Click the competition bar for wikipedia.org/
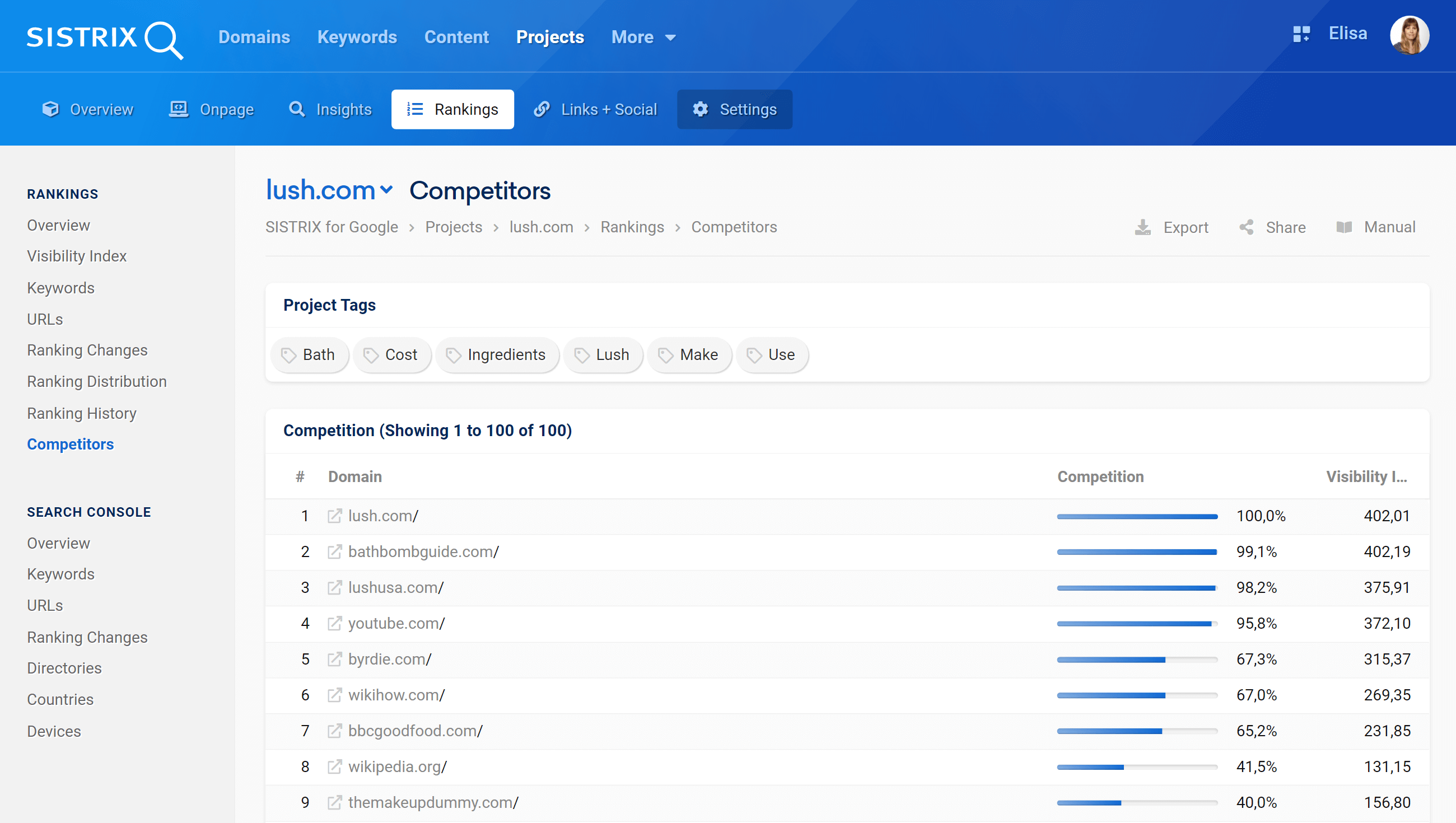This screenshot has width=1456, height=823. click(x=1137, y=767)
